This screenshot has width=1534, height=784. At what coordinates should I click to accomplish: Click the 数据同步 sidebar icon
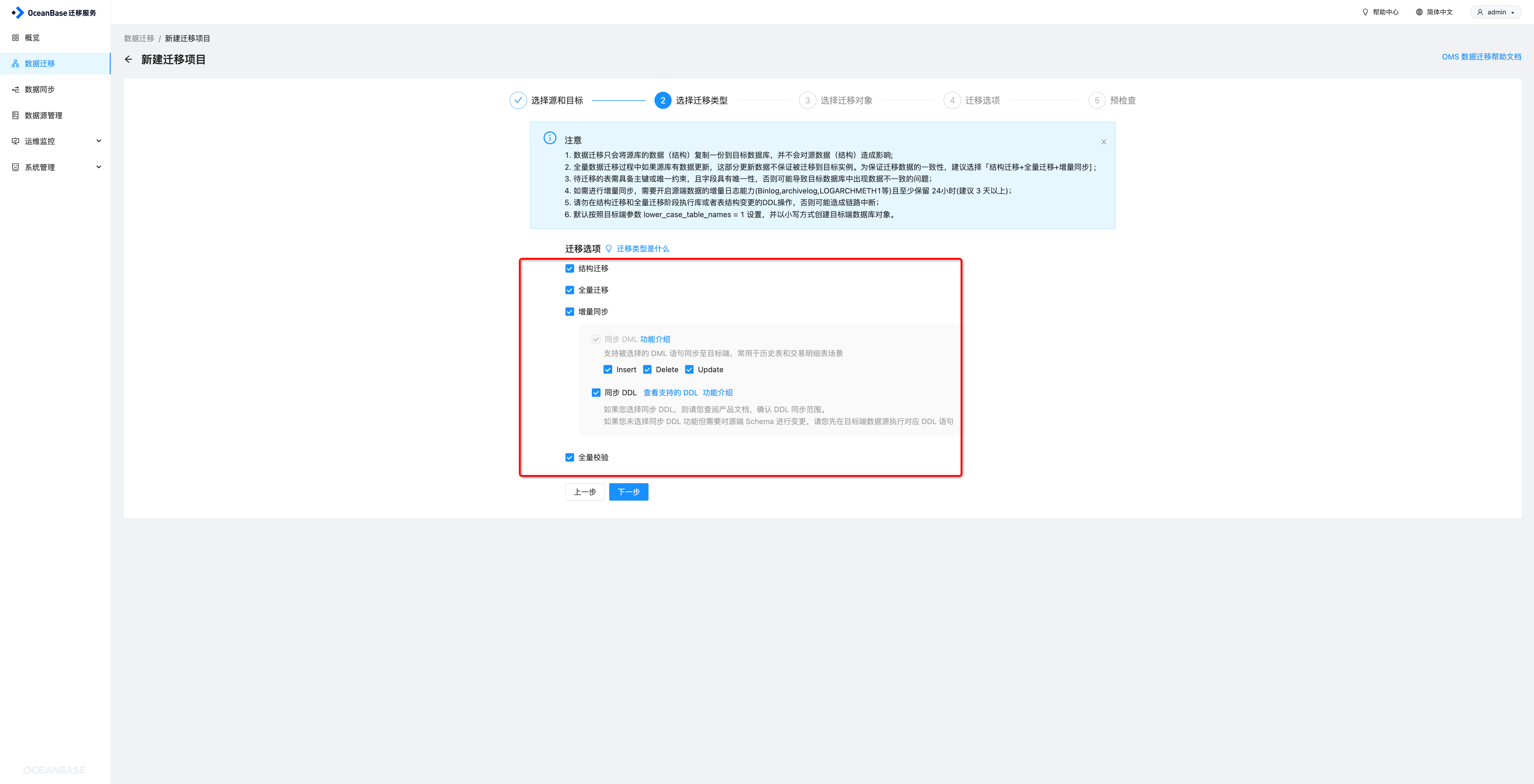[16, 89]
